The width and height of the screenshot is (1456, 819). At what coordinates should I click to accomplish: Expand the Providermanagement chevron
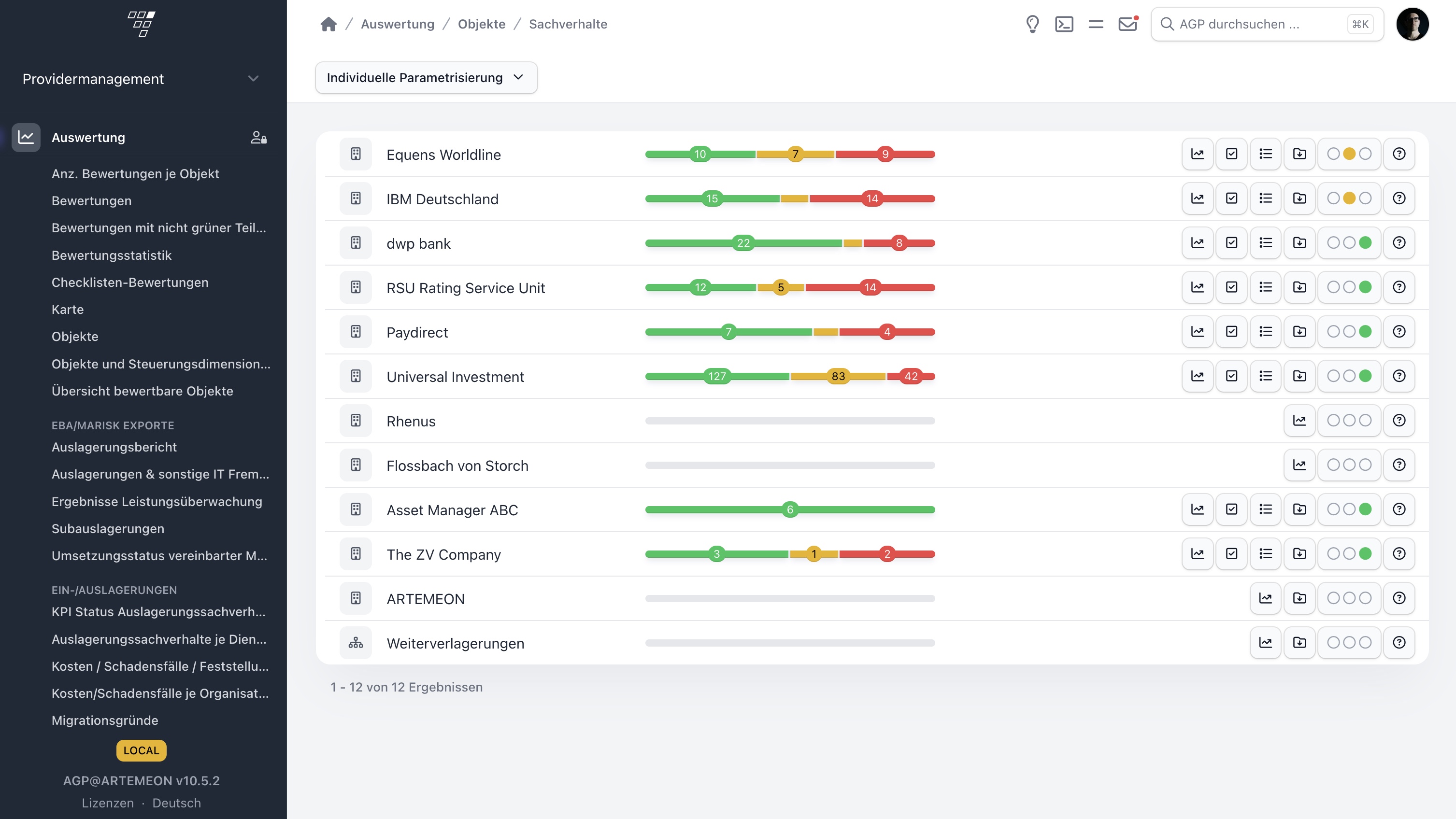tap(253, 79)
